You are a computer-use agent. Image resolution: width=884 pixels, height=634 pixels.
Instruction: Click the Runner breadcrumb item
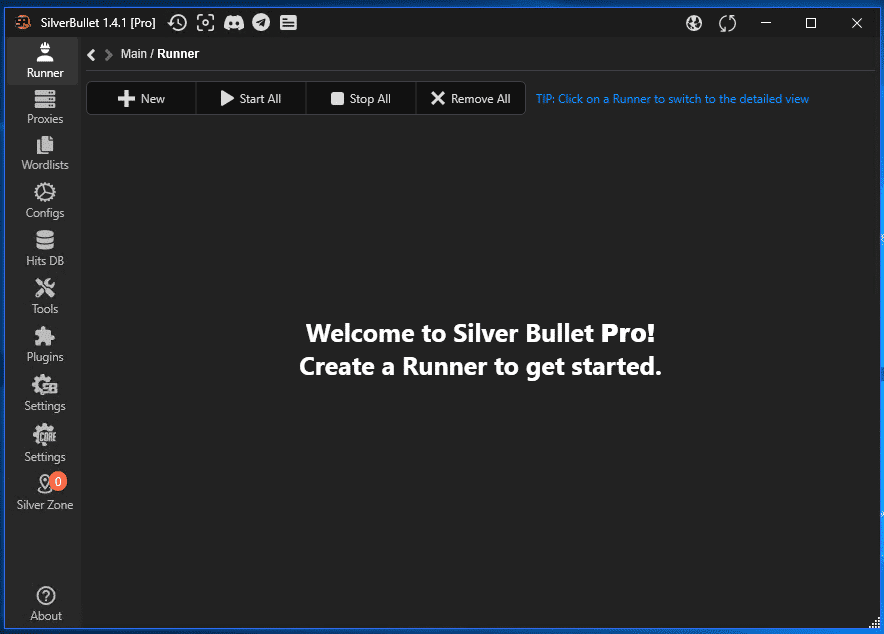[x=178, y=54]
